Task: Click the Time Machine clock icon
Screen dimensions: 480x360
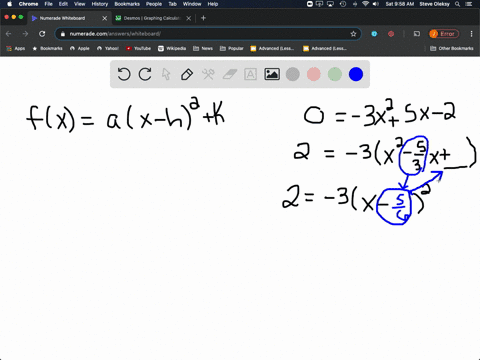Action: [x=343, y=4]
